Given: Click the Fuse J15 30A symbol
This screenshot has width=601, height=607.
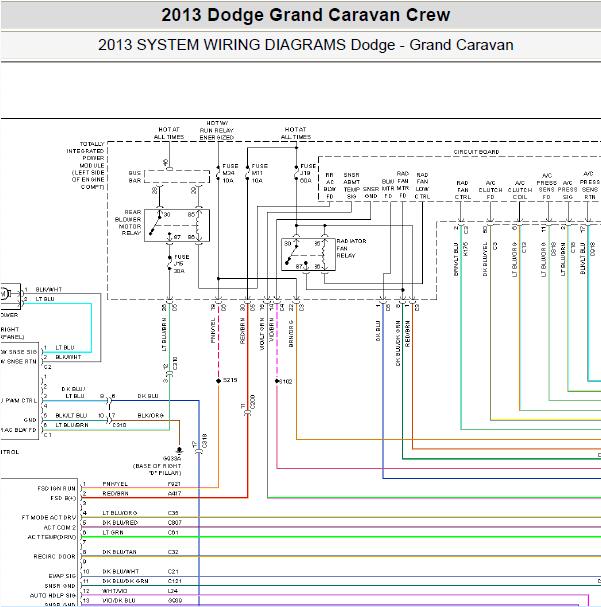Looking at the screenshot, I should pyautogui.click(x=170, y=264).
